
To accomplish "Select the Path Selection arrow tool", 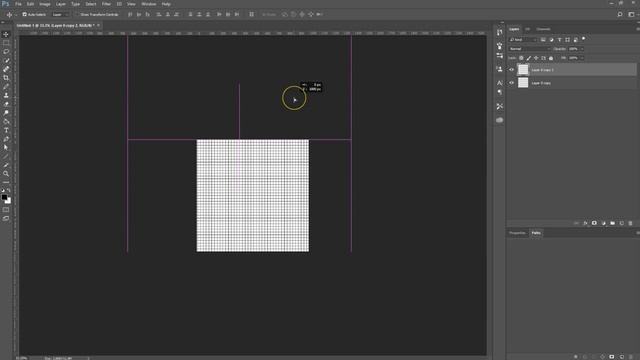I will coord(6,148).
